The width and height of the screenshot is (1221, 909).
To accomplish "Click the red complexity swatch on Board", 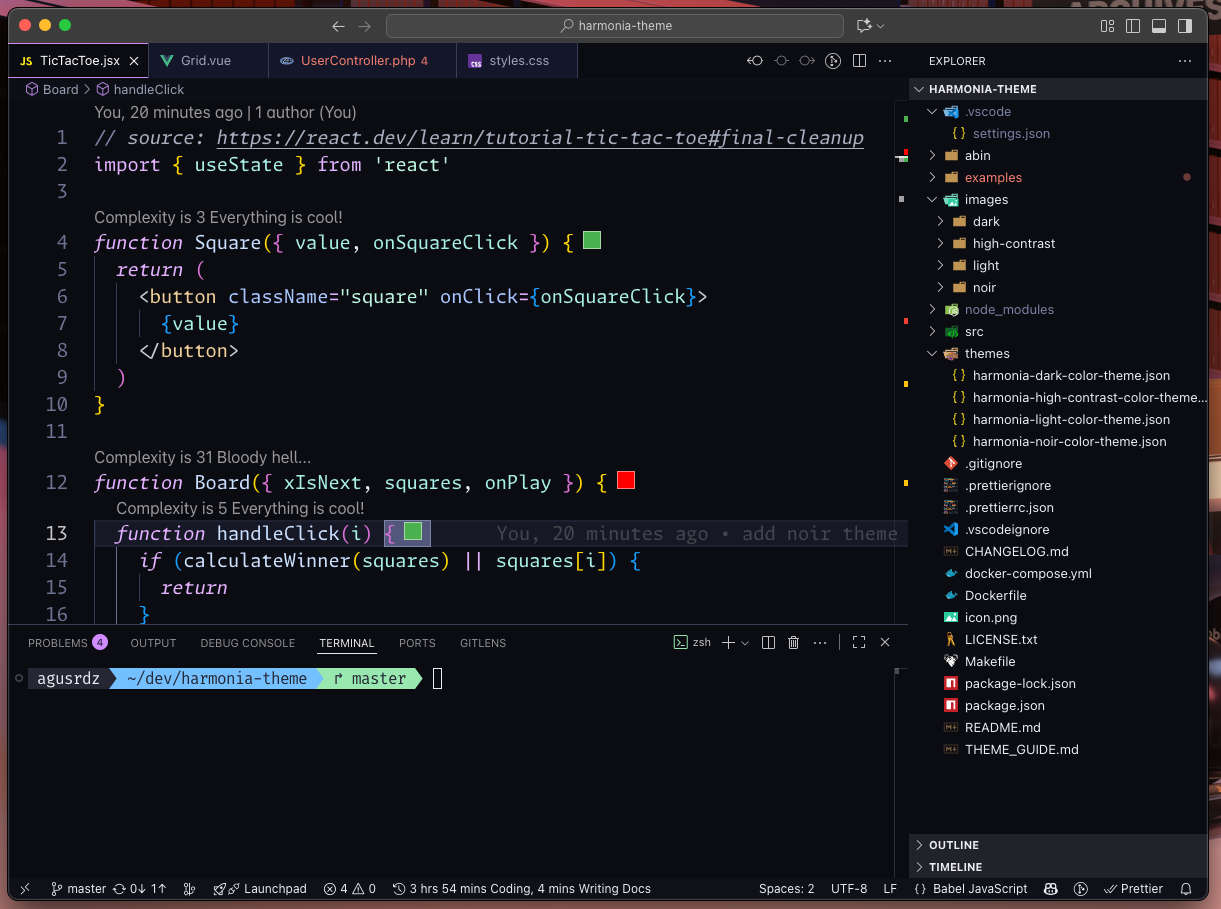I will pyautogui.click(x=626, y=481).
